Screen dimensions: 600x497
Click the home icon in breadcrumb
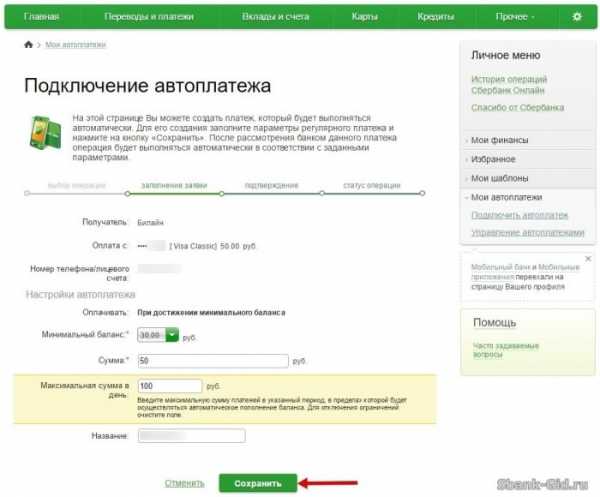point(29,45)
